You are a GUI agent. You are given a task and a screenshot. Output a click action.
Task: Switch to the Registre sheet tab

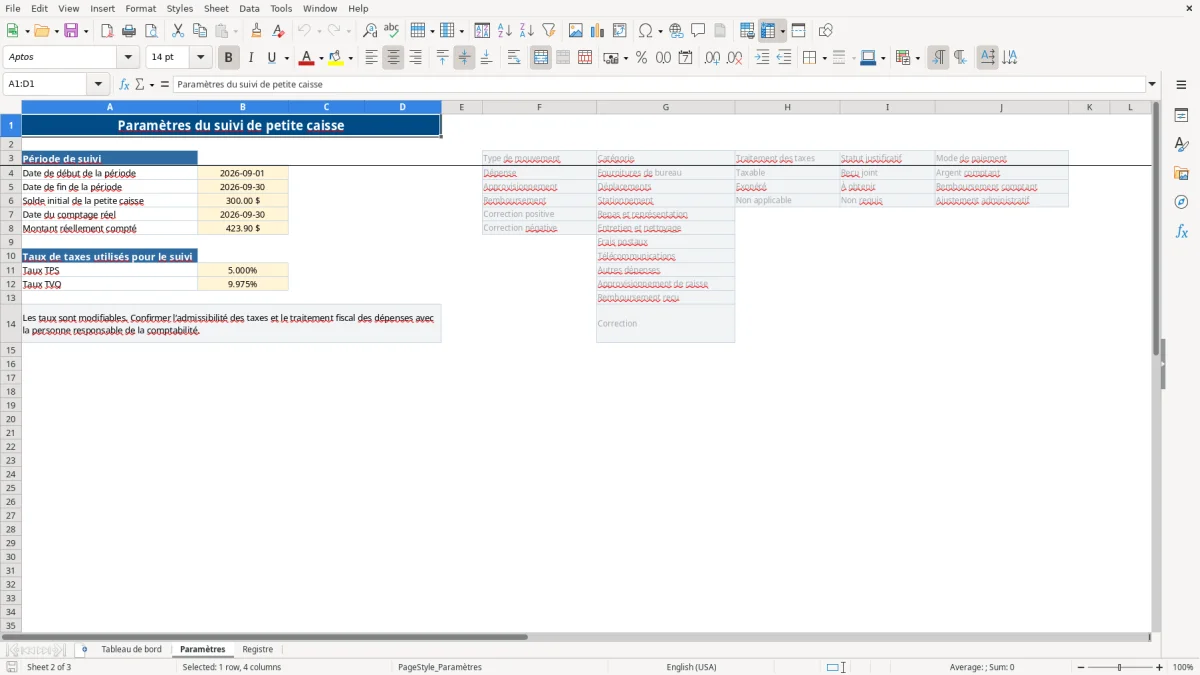tap(258, 650)
